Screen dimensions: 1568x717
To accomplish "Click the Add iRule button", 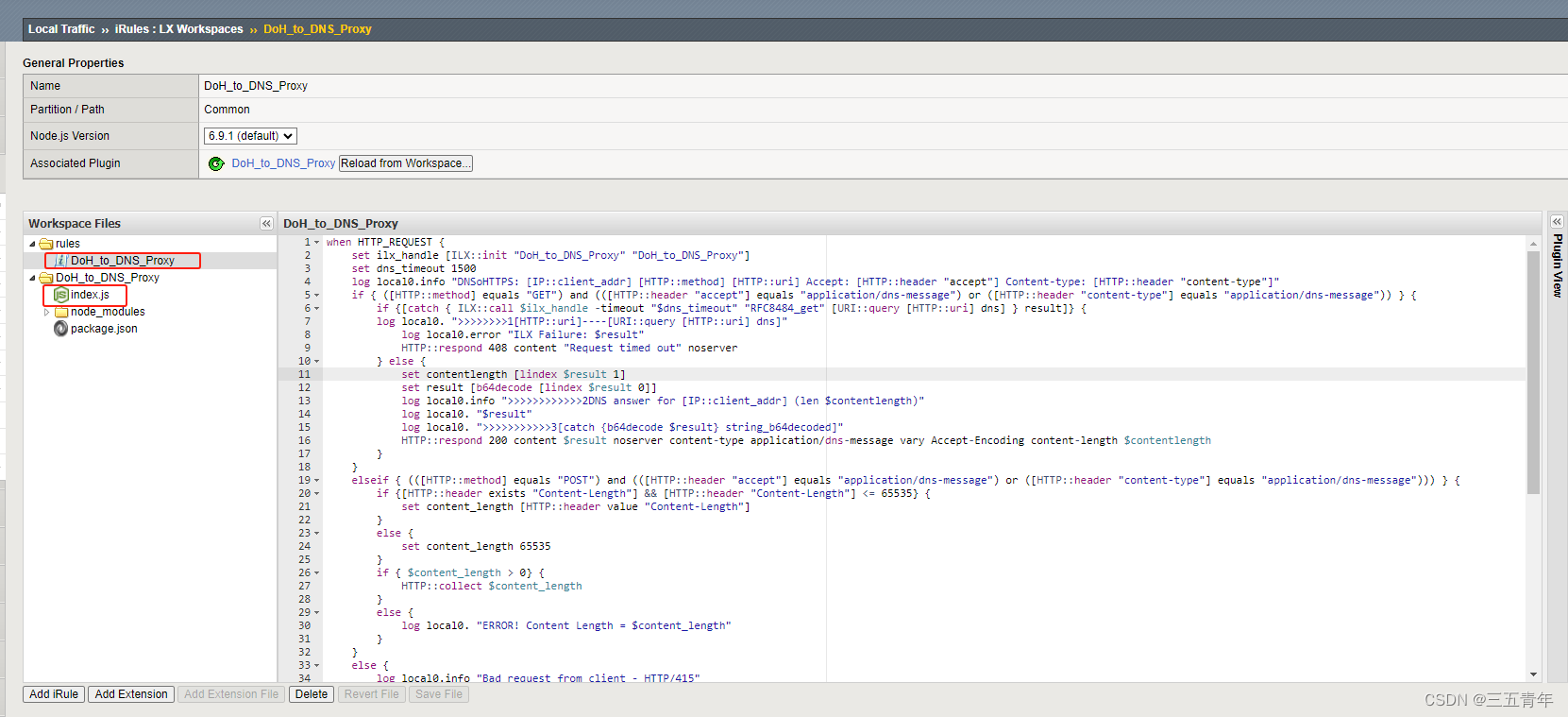I will click(x=54, y=694).
